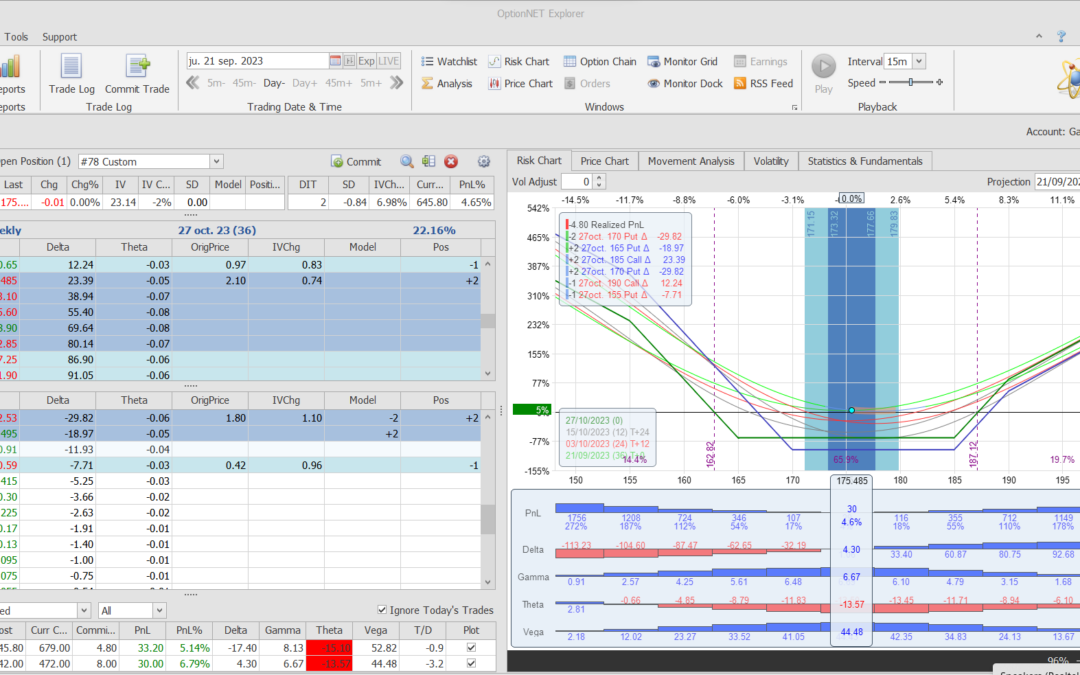The width and height of the screenshot is (1080, 675).
Task: Click the red delete position icon
Action: [x=451, y=161]
